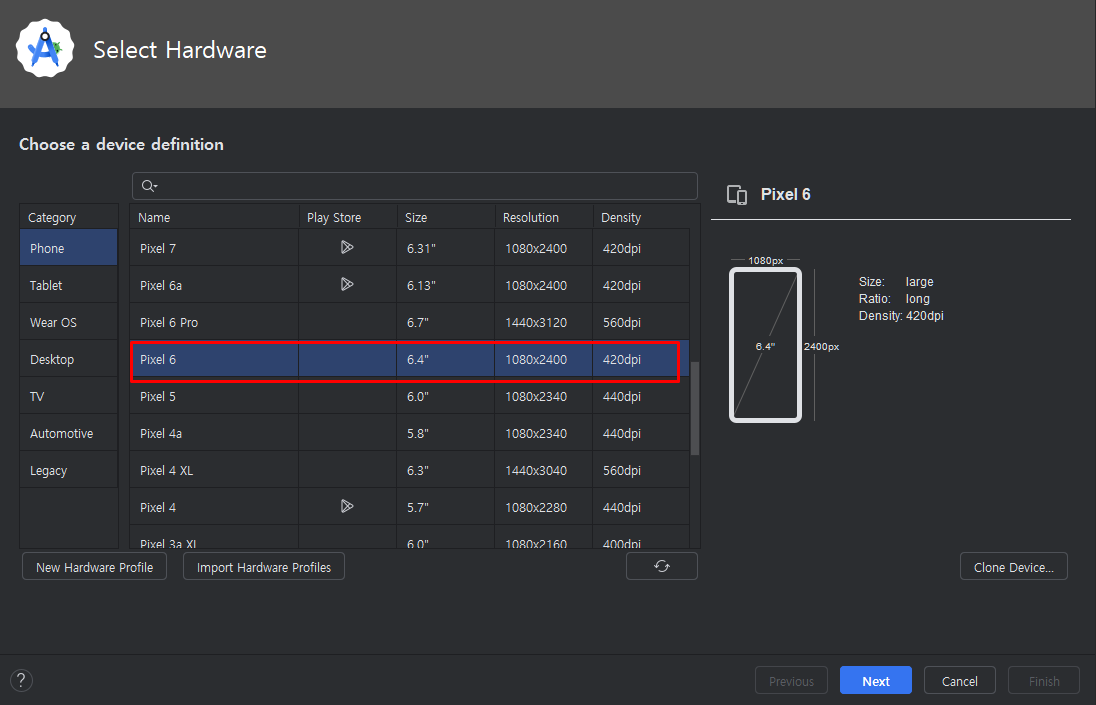Click the 440dpi cell in Pixel 5 row
The width and height of the screenshot is (1096, 705).
tap(642, 396)
